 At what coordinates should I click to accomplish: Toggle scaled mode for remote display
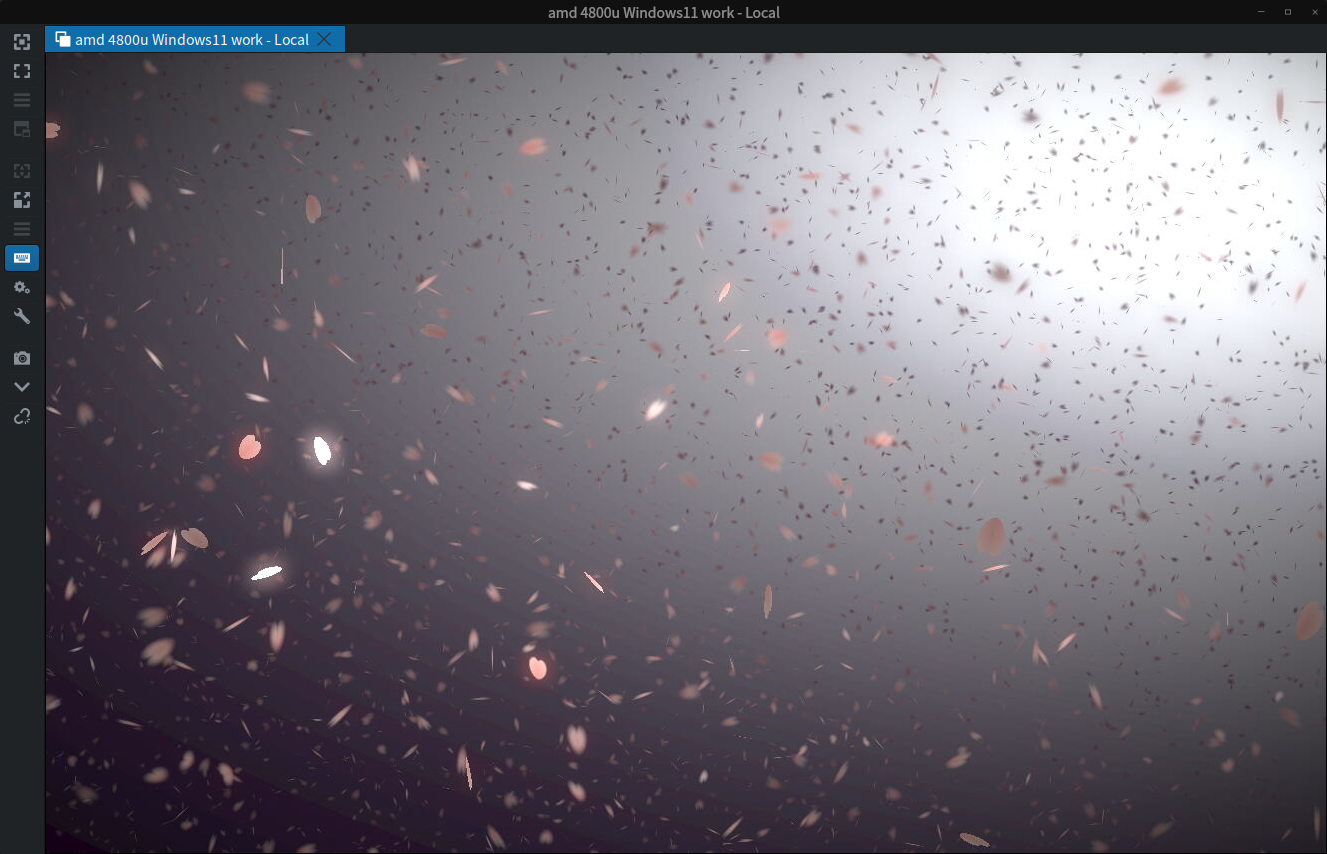point(22,200)
